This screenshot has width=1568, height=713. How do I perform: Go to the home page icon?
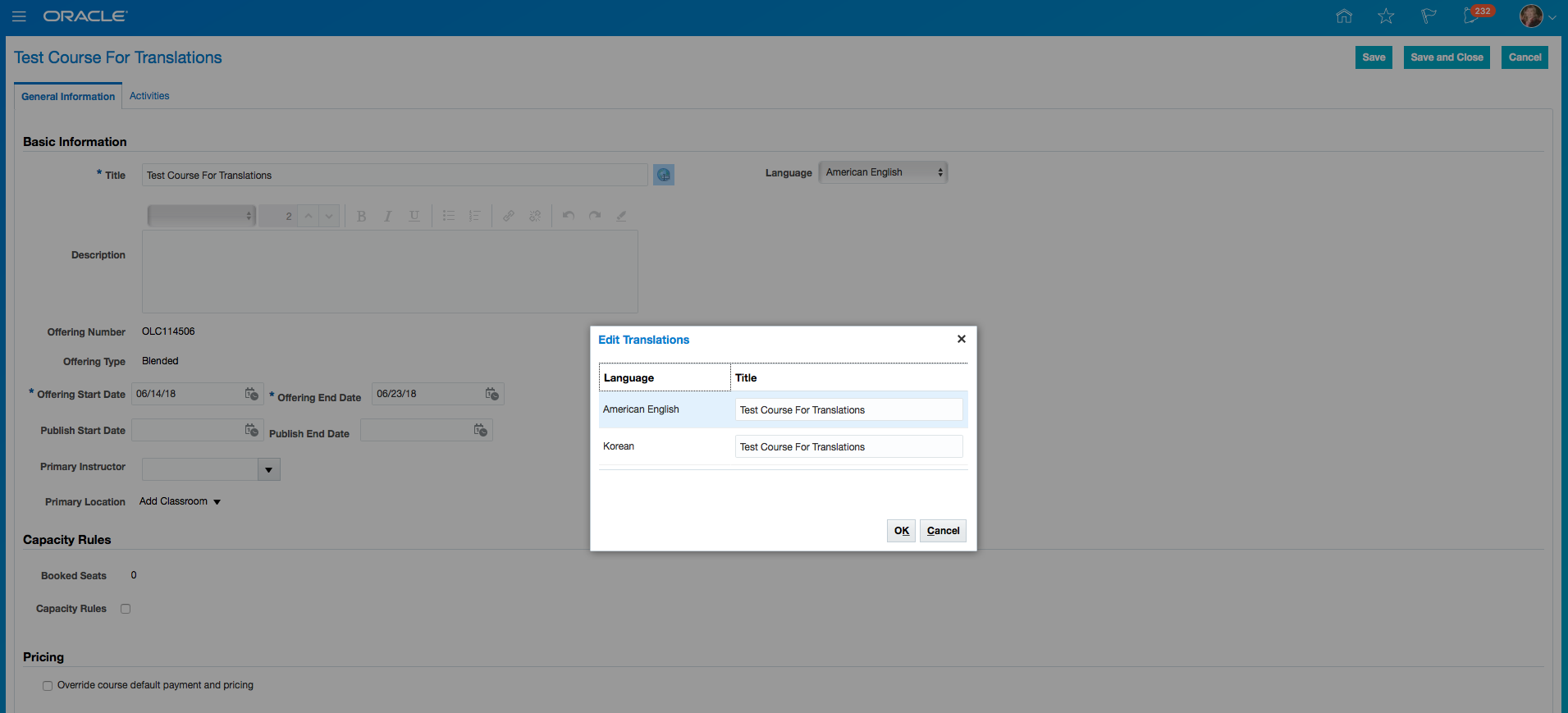click(1343, 16)
